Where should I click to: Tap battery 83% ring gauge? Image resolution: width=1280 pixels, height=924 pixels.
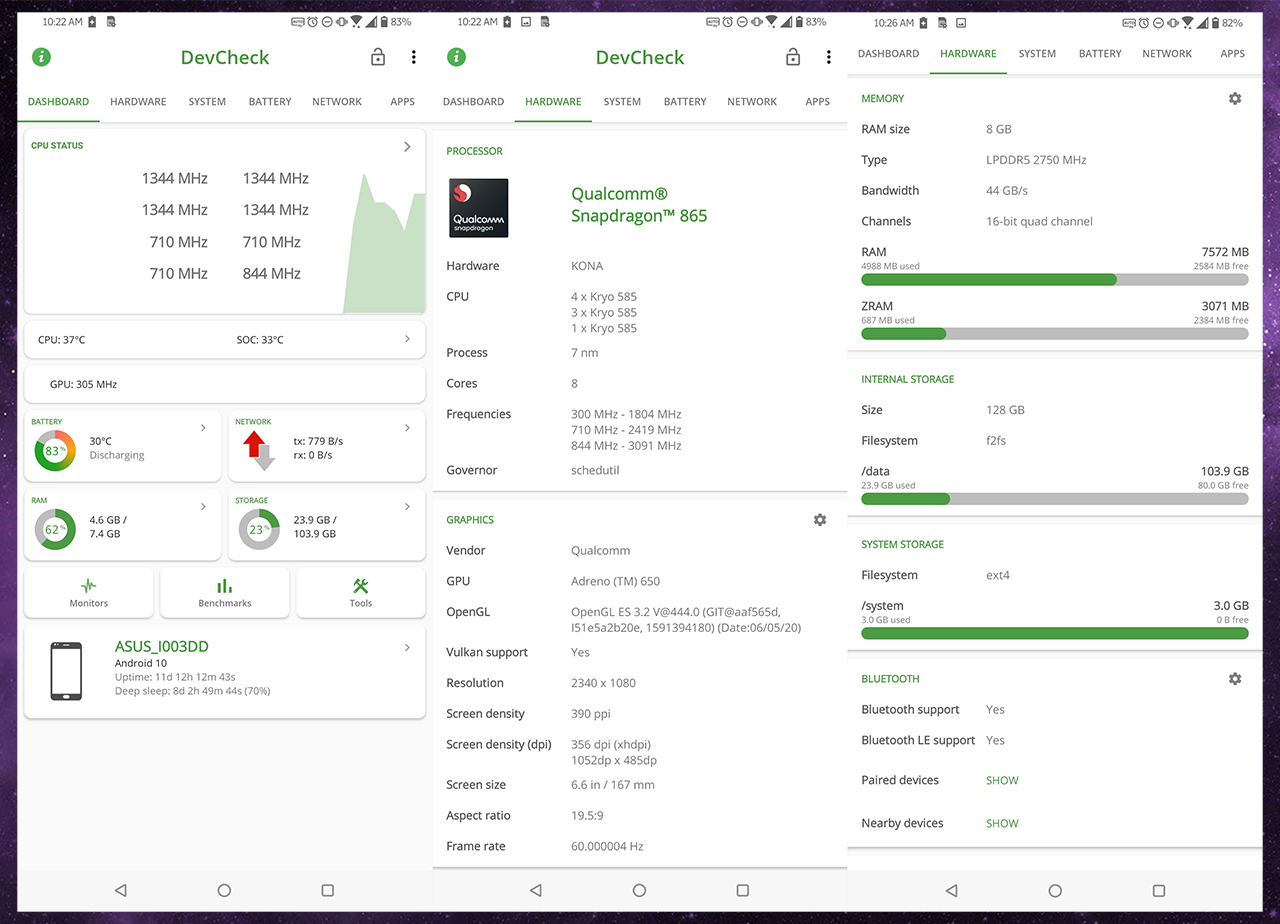click(55, 451)
